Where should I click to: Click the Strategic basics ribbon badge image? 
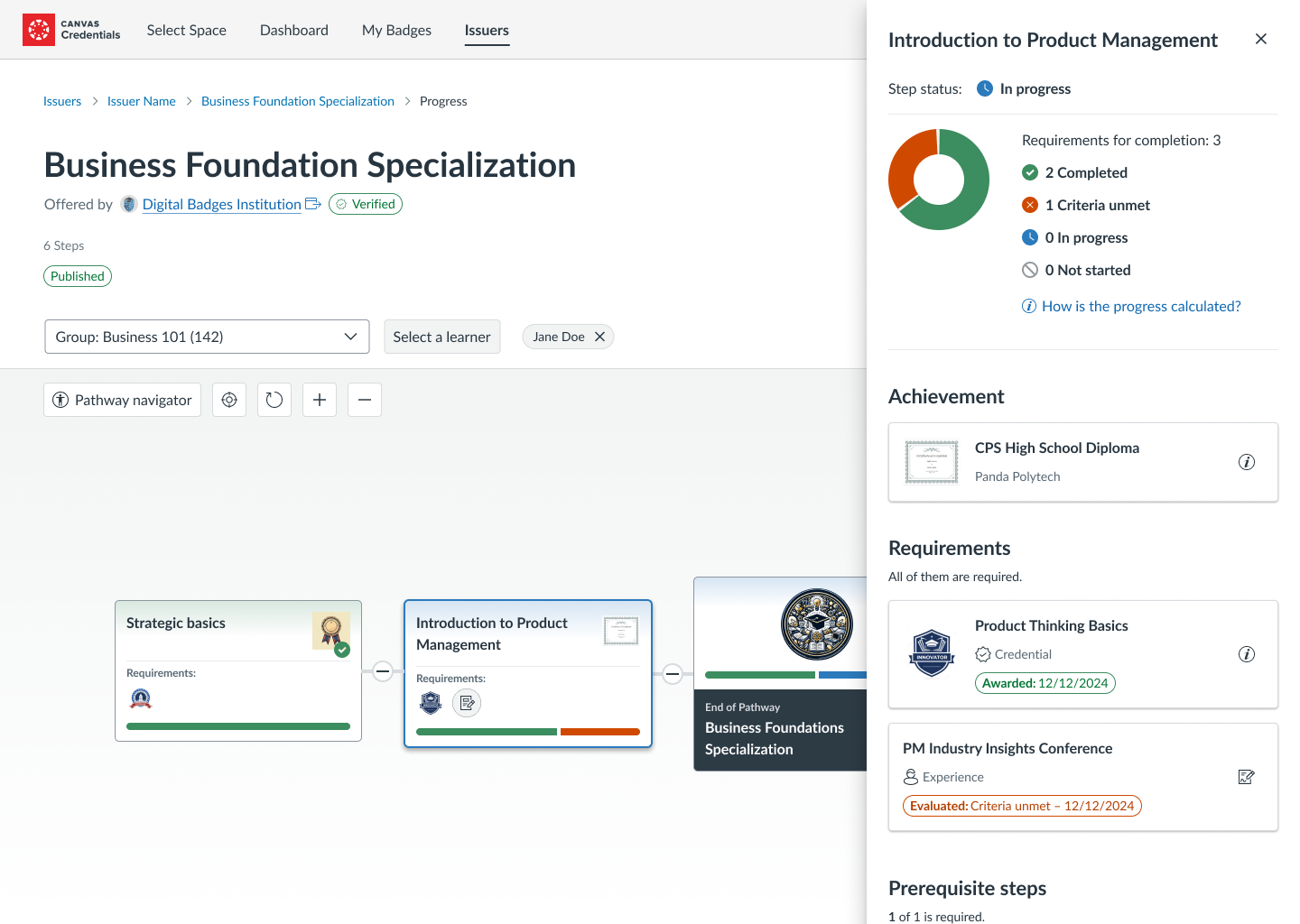pos(331,631)
